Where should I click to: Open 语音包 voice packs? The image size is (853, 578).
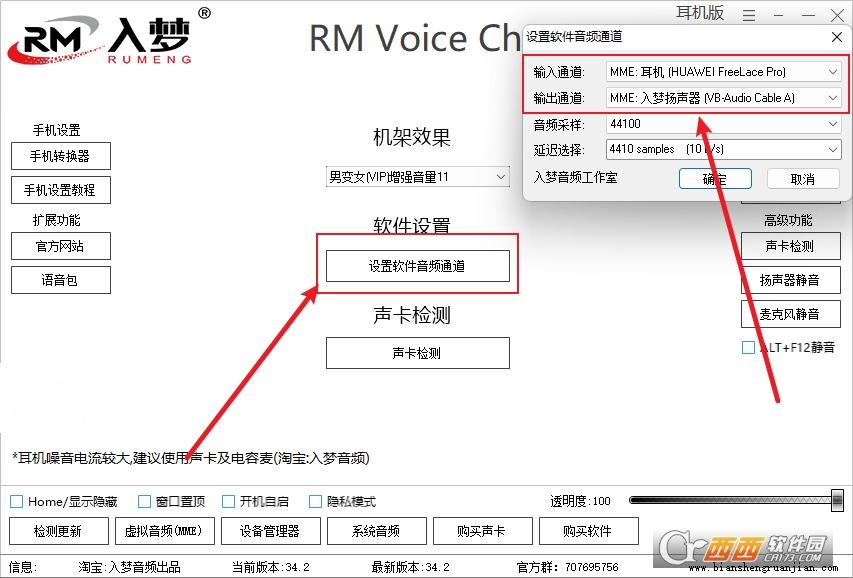61,280
